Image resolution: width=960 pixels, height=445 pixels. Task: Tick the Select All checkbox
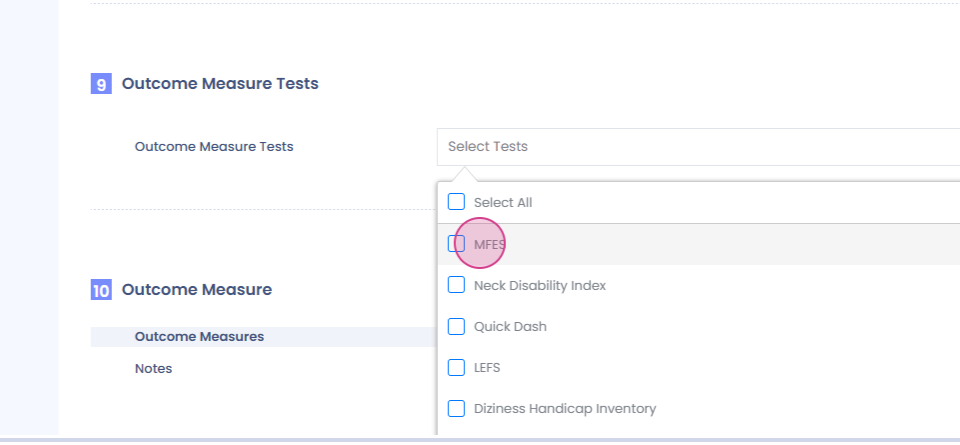tap(456, 202)
